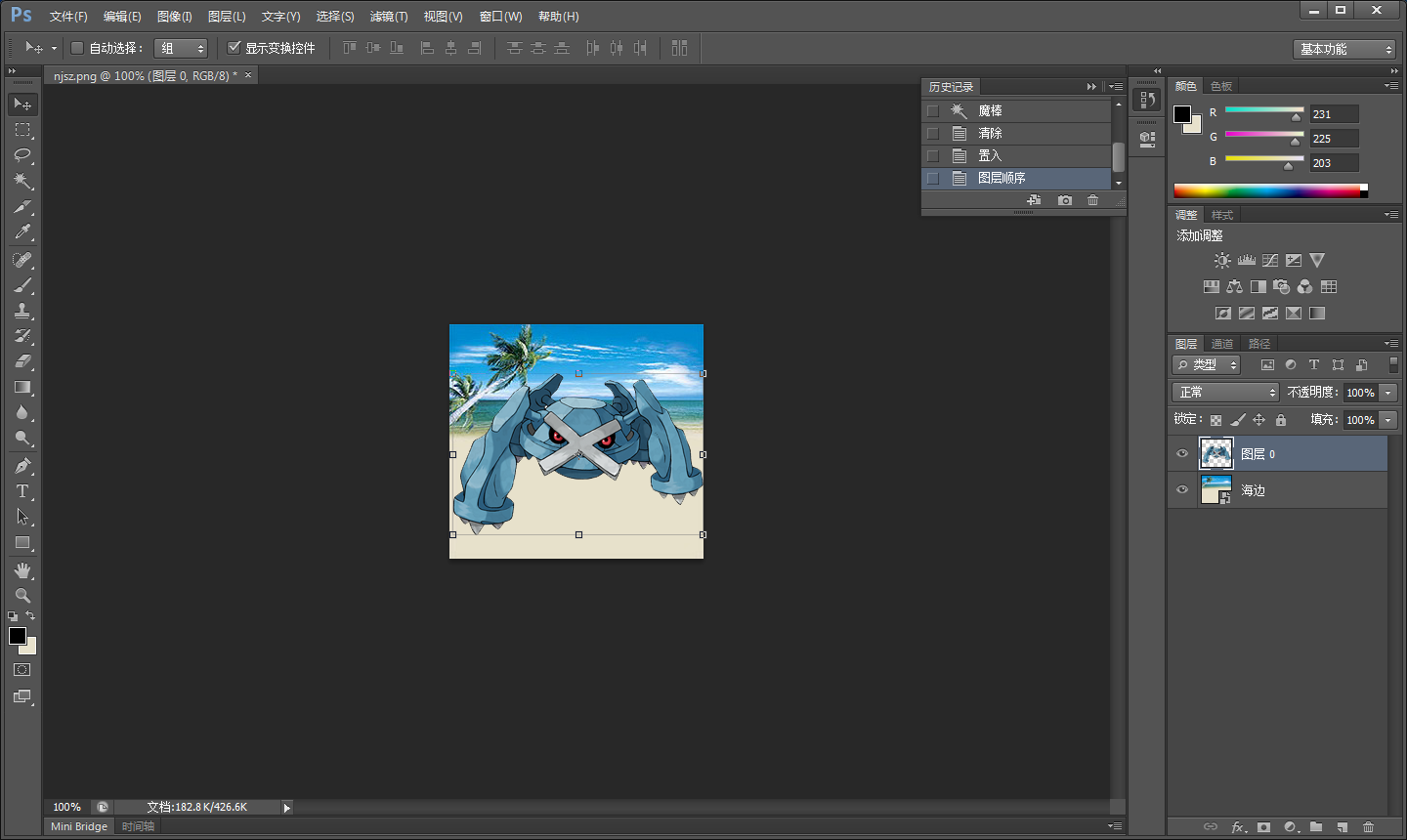The width and height of the screenshot is (1407, 840).
Task: Delete the selected layer
Action: point(1368,827)
